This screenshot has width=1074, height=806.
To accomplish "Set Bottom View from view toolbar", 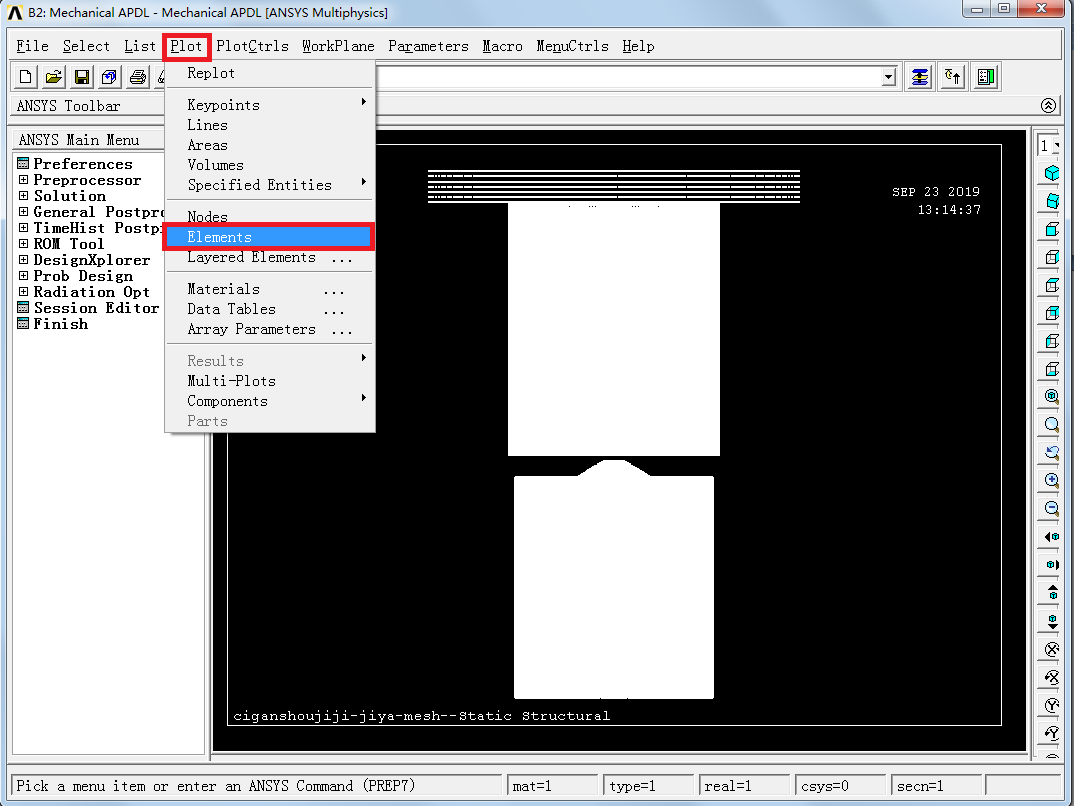I will tap(1051, 369).
